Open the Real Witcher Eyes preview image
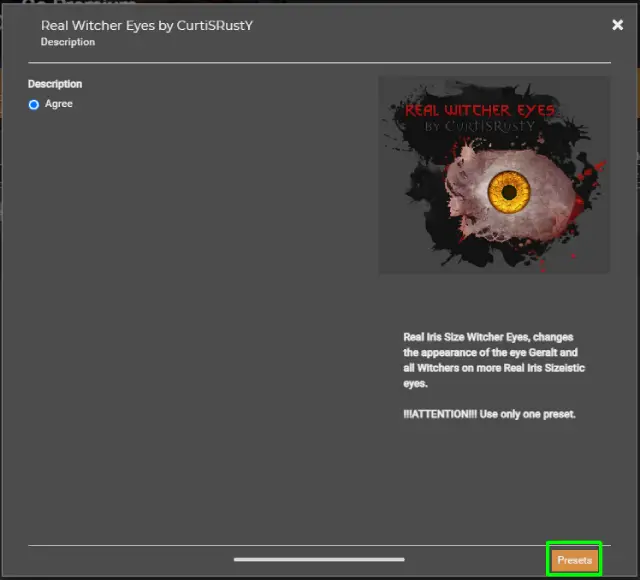 494,175
